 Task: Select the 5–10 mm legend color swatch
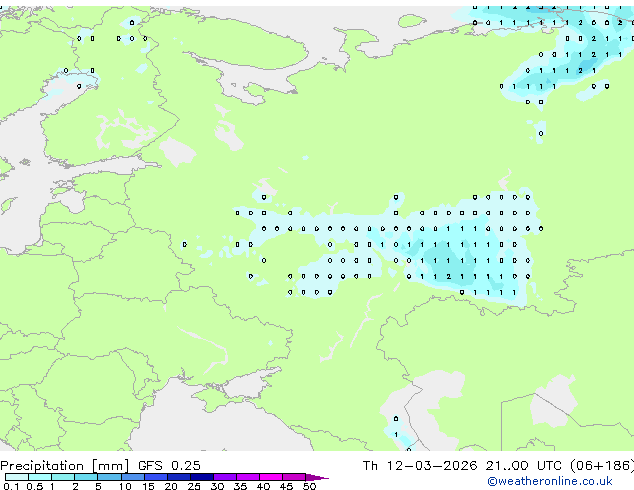tap(109, 477)
